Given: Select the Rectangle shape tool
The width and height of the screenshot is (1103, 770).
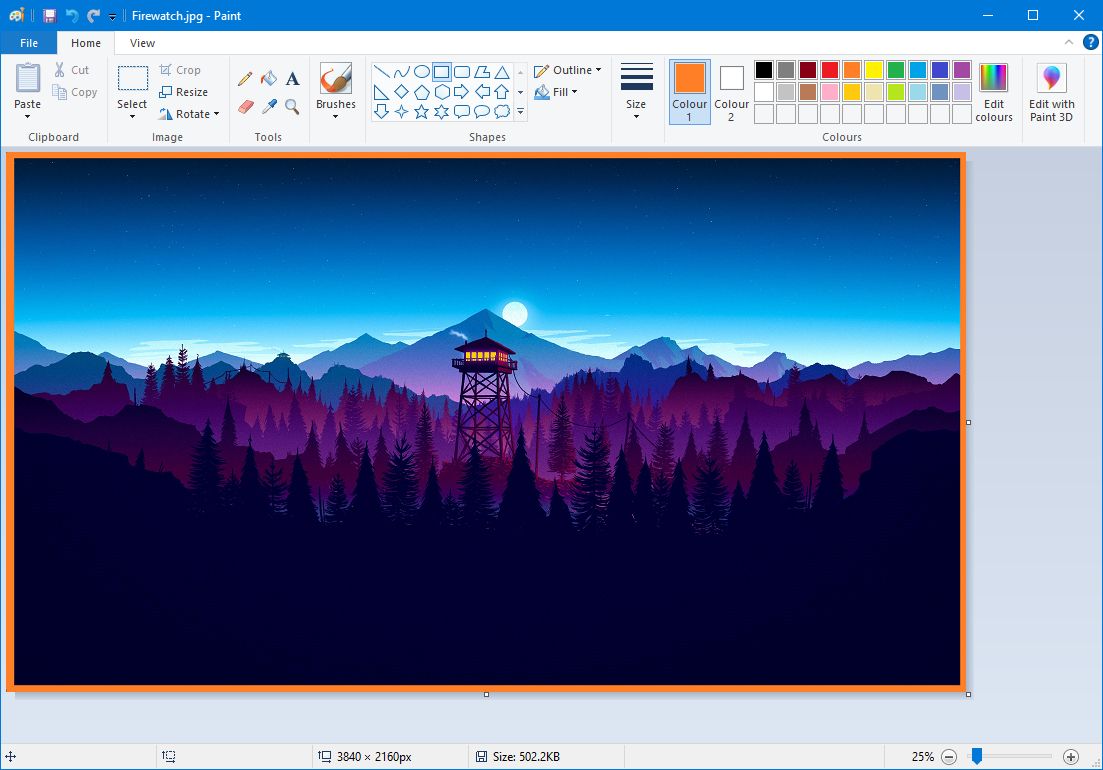Looking at the screenshot, I should click(x=441, y=71).
